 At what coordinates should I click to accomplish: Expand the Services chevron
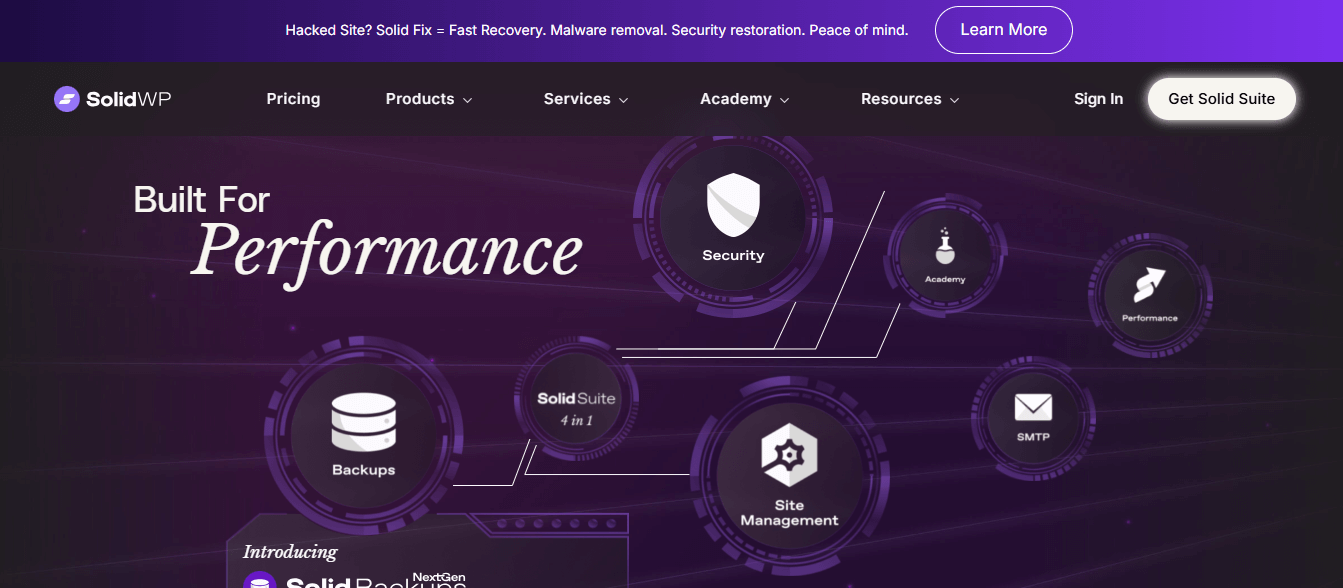point(623,100)
